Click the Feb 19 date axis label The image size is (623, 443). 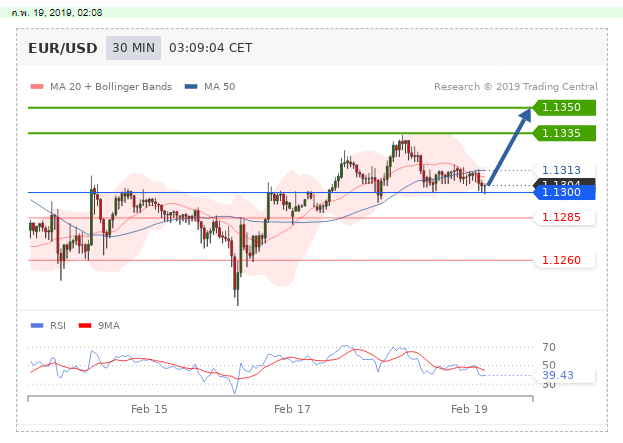tap(468, 409)
